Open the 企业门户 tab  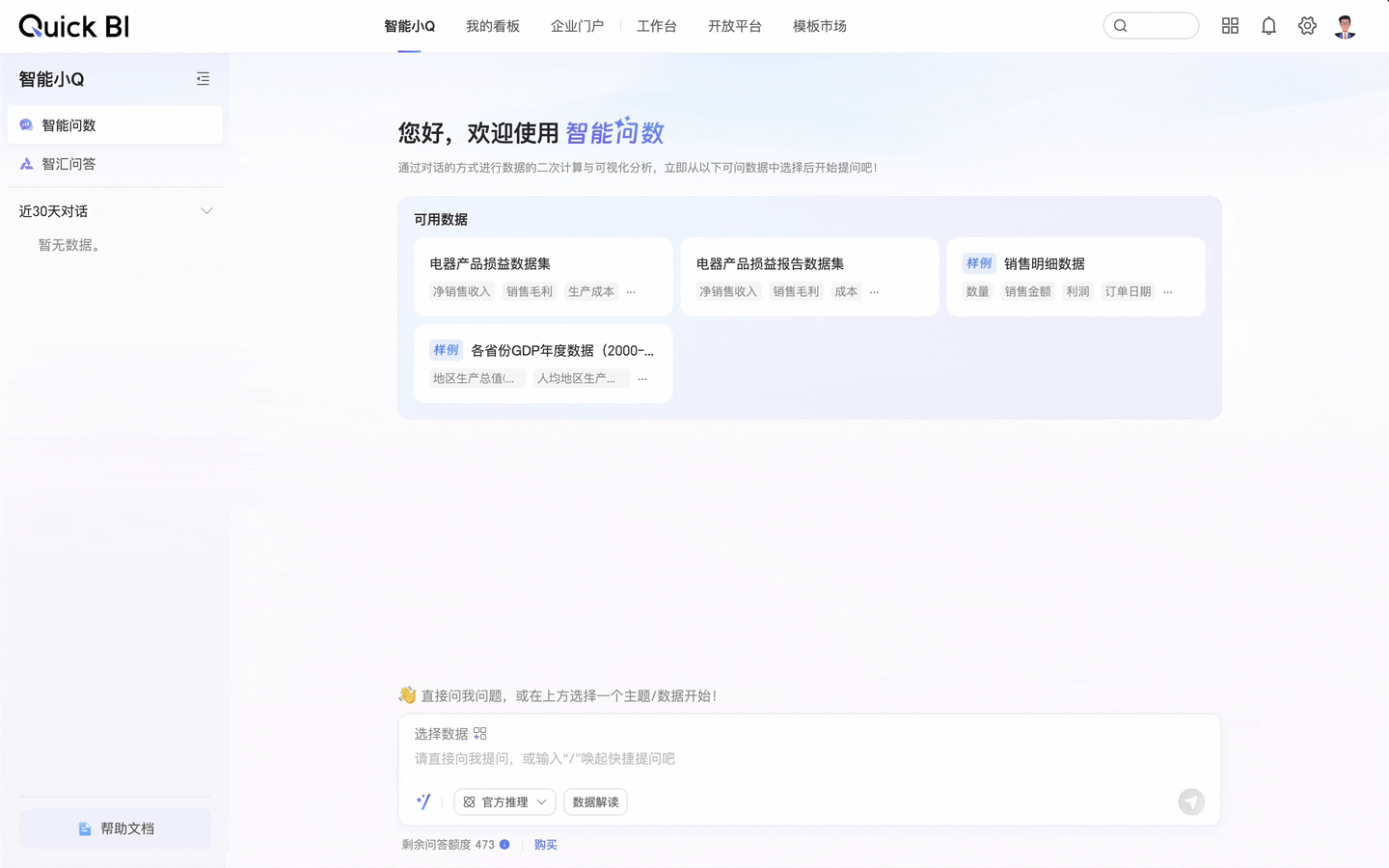coord(577,26)
